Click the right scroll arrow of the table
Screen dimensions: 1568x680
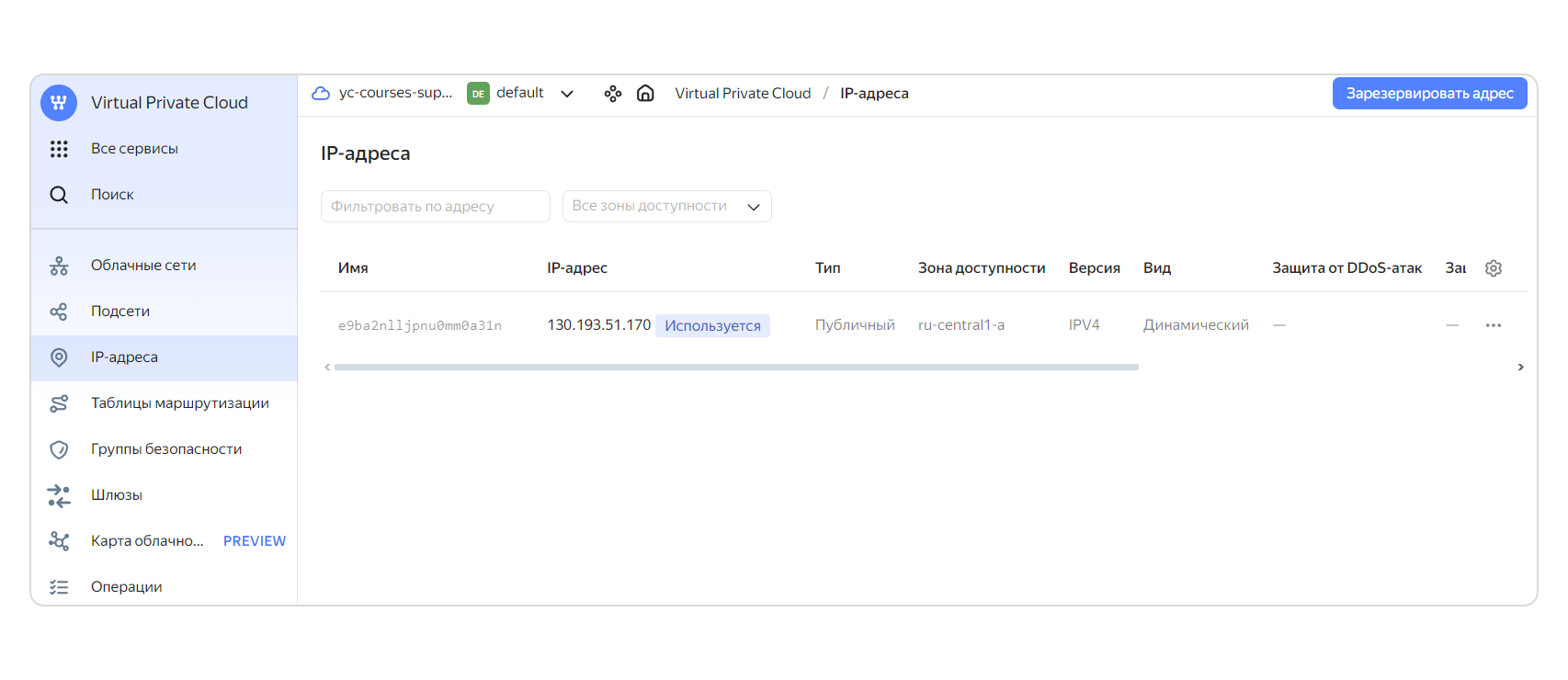pyautogui.click(x=1521, y=367)
